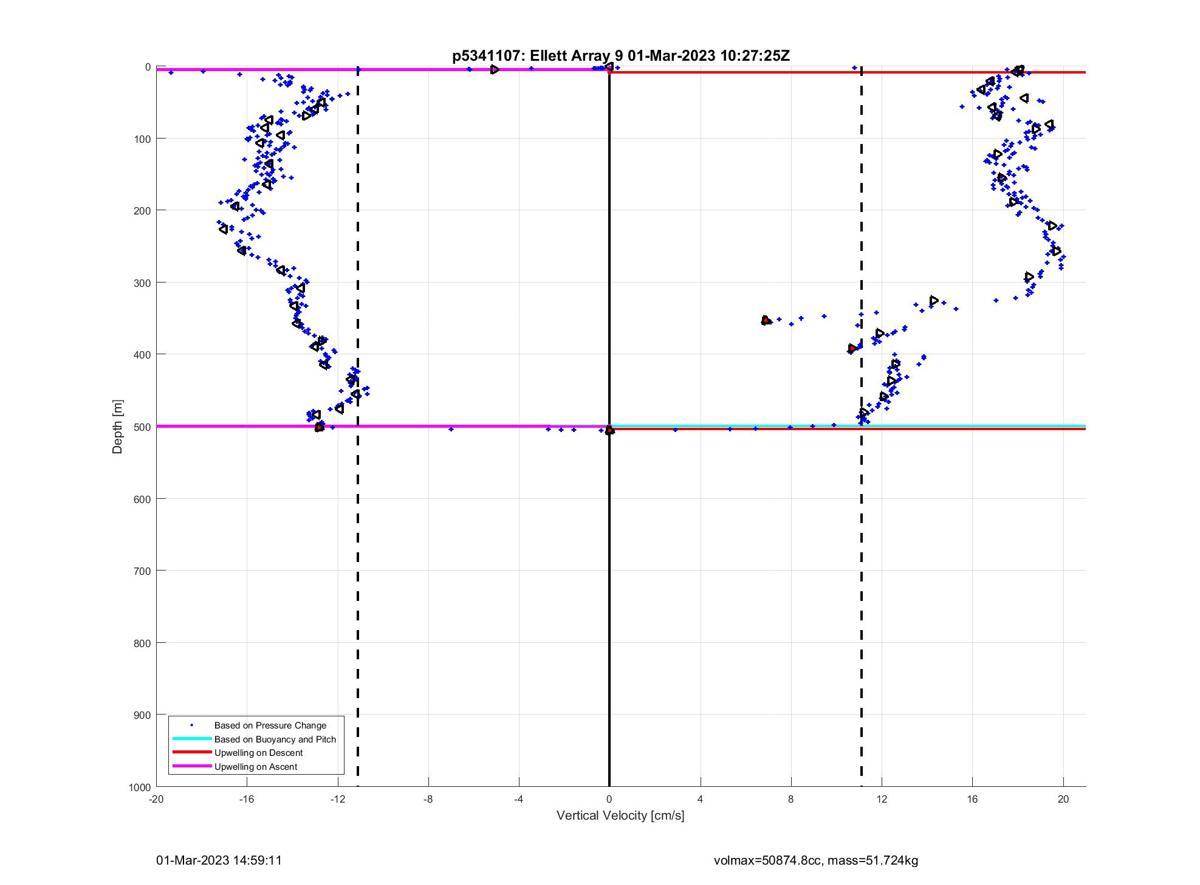1200x885 pixels.
Task: Click the x-axis tick label 16
Action: 972,799
